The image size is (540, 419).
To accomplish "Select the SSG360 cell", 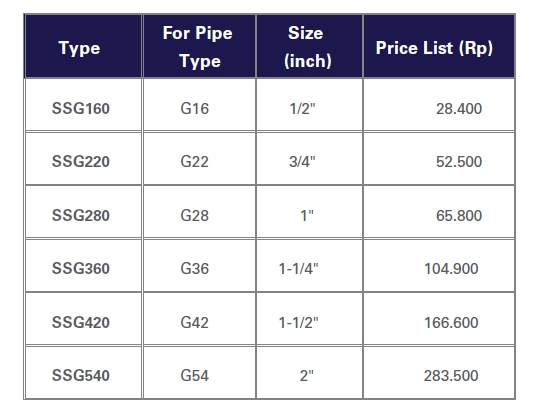I will tap(83, 265).
